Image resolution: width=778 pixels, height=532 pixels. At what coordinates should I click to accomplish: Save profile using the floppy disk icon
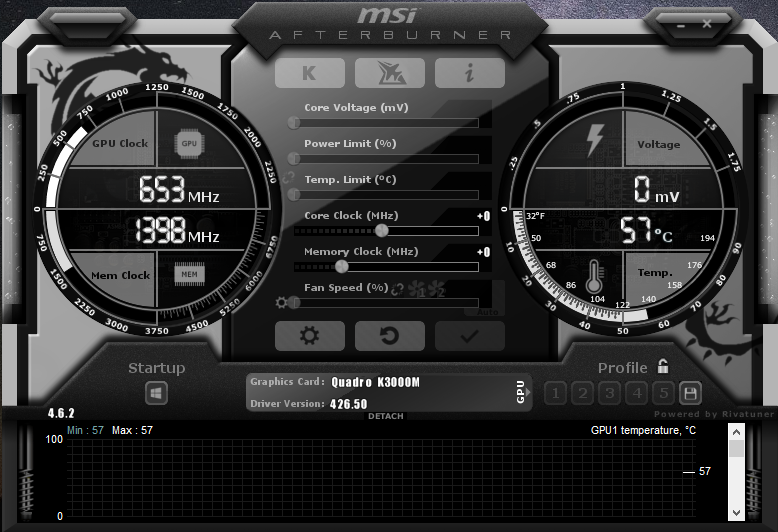pos(690,394)
